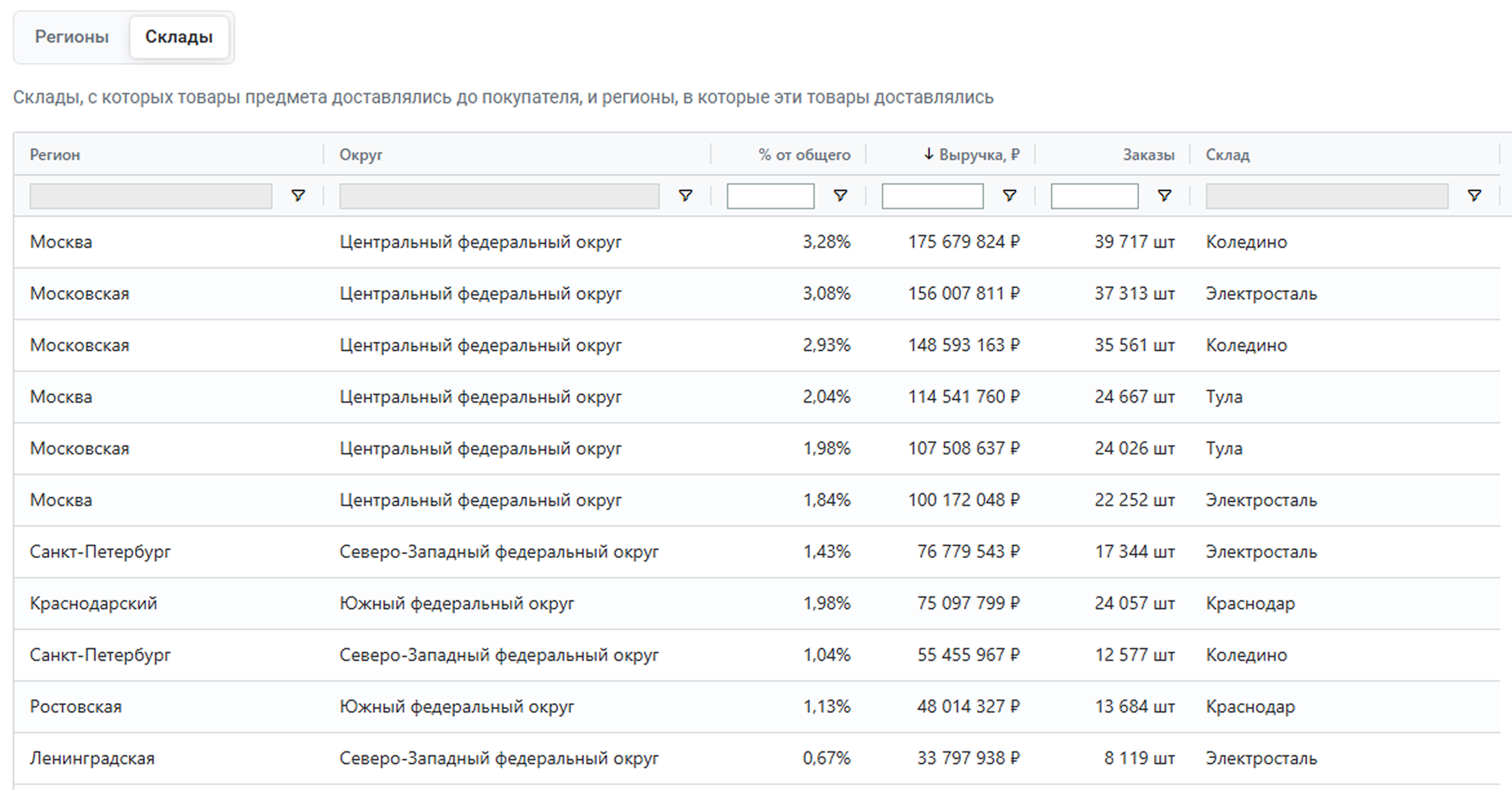Open filter options for Выручка column
Image resolution: width=1512 pixels, height=790 pixels.
[1010, 196]
